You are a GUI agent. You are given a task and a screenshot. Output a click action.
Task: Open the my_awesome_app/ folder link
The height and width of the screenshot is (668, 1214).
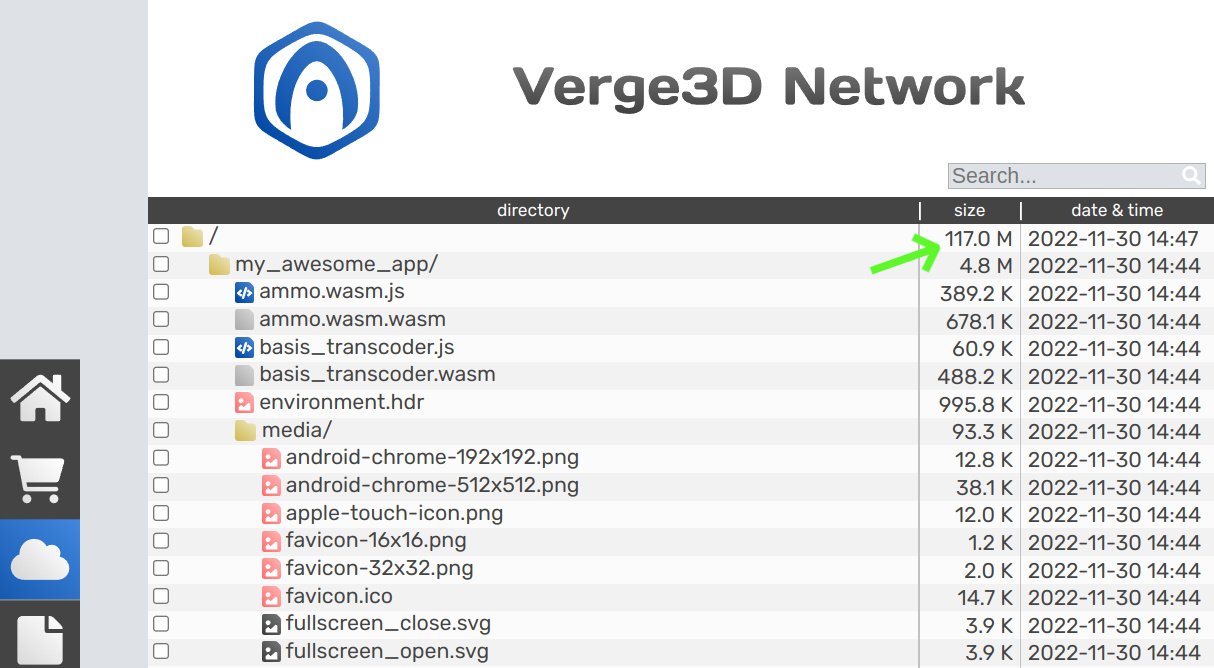pyautogui.click(x=336, y=265)
